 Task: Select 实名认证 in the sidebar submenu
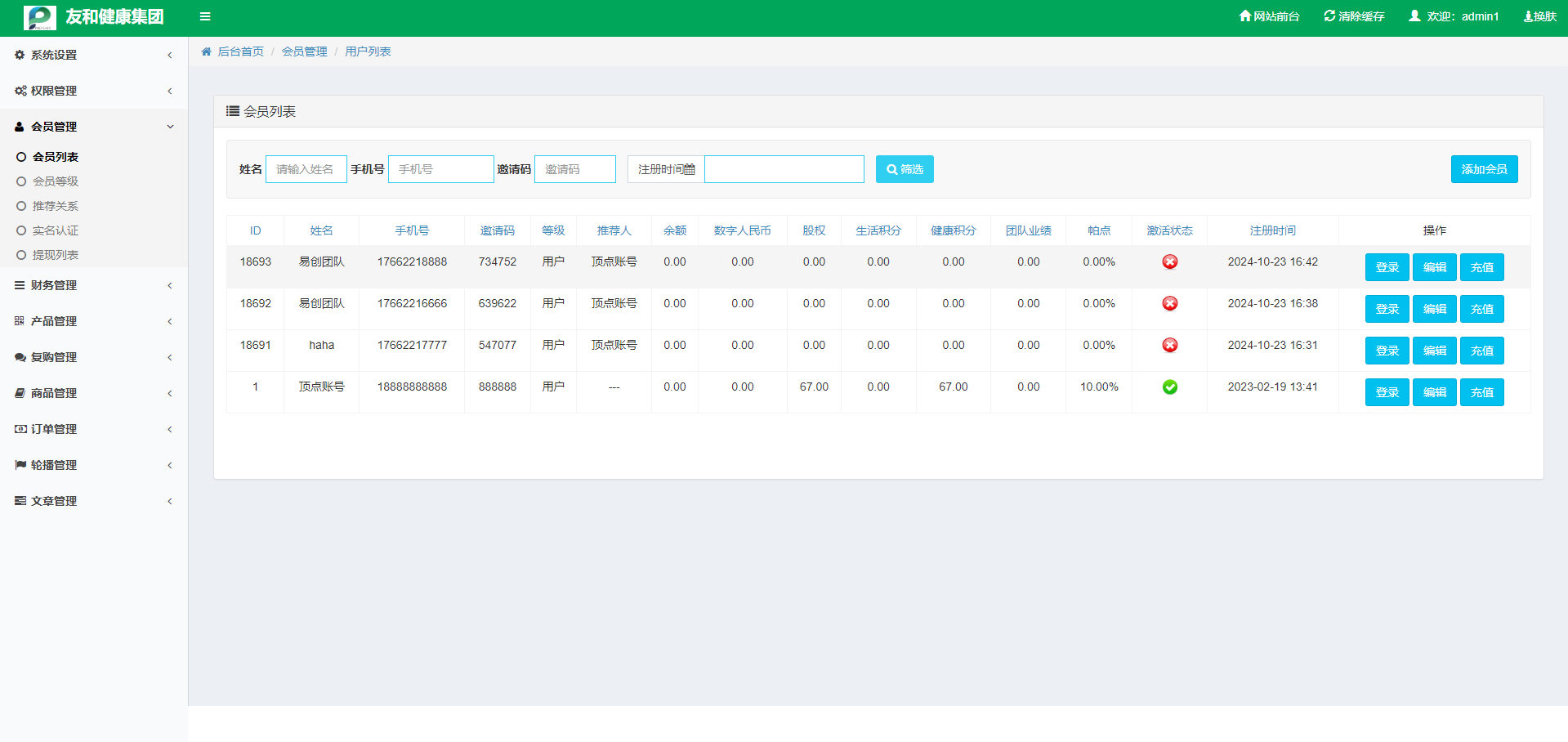(x=55, y=230)
